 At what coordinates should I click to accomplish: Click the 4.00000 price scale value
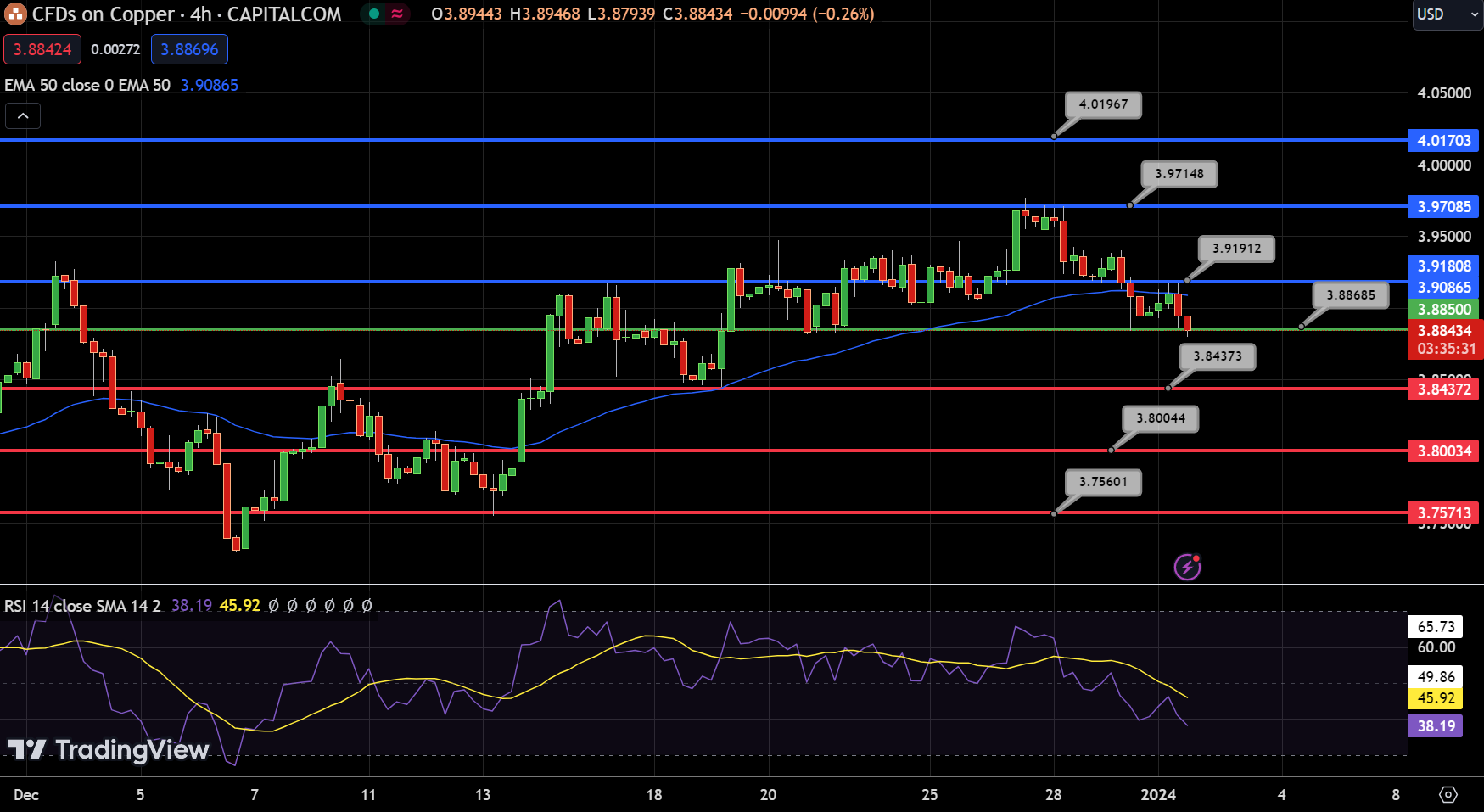pos(1444,165)
